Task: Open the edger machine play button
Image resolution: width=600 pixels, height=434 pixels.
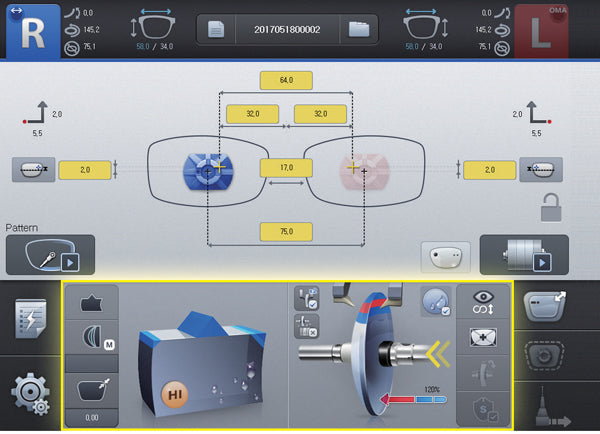Action: click(524, 255)
